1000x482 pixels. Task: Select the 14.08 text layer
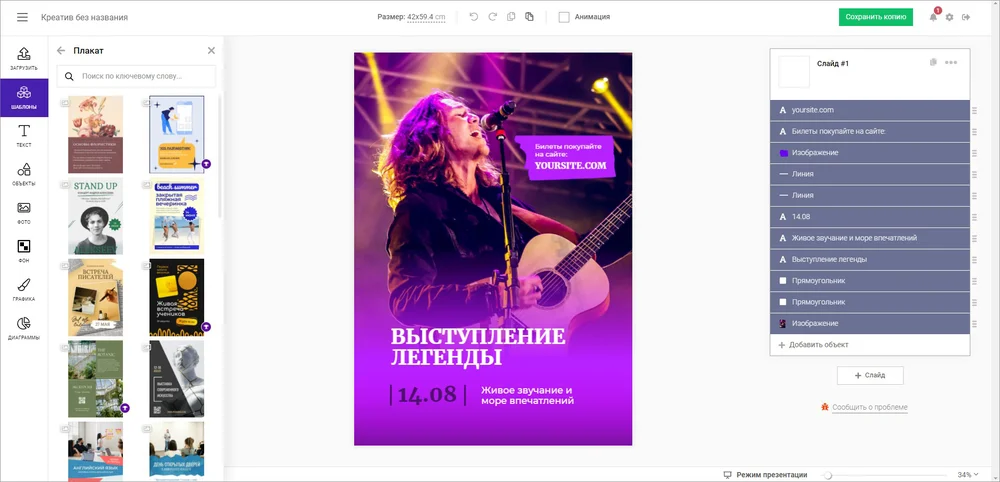pyautogui.click(x=870, y=217)
